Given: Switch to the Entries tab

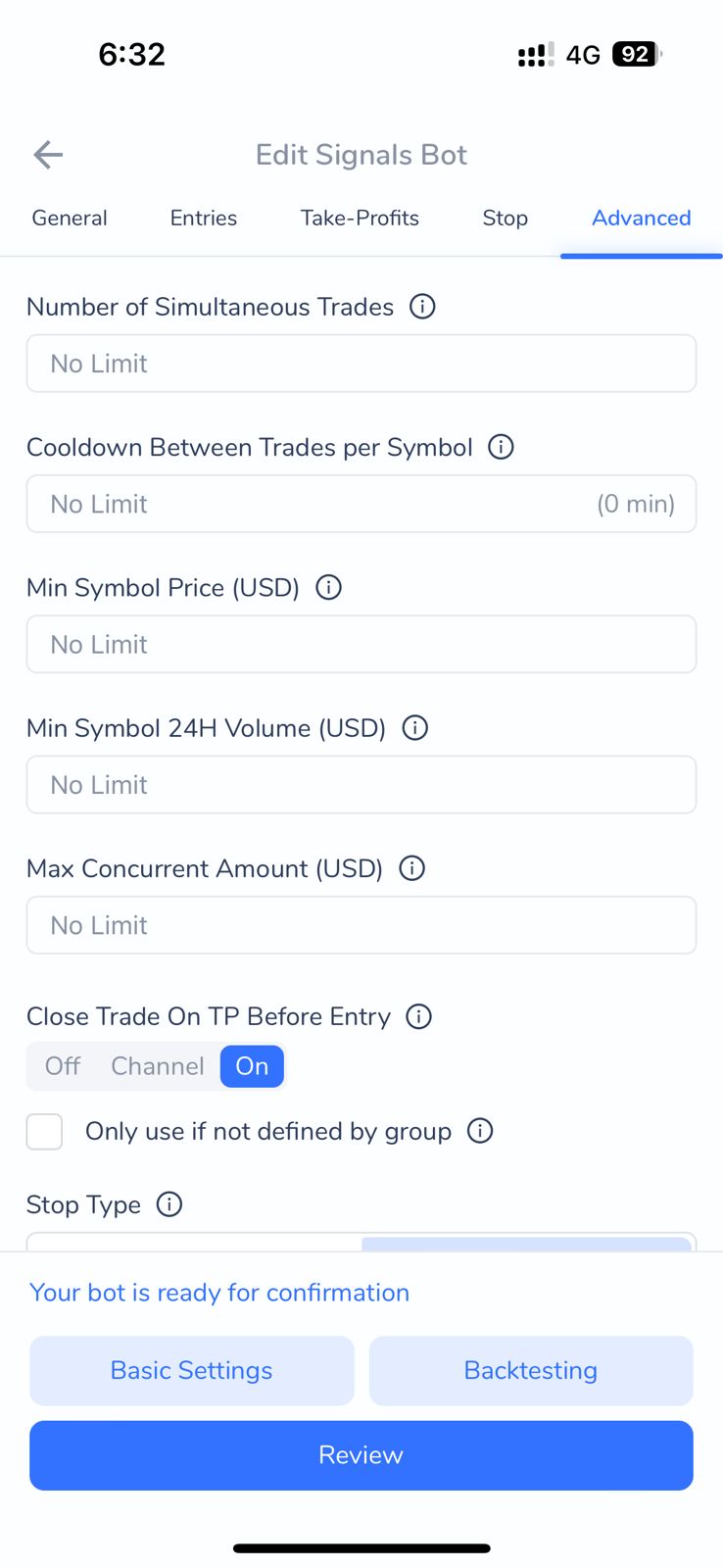Looking at the screenshot, I should (x=204, y=218).
